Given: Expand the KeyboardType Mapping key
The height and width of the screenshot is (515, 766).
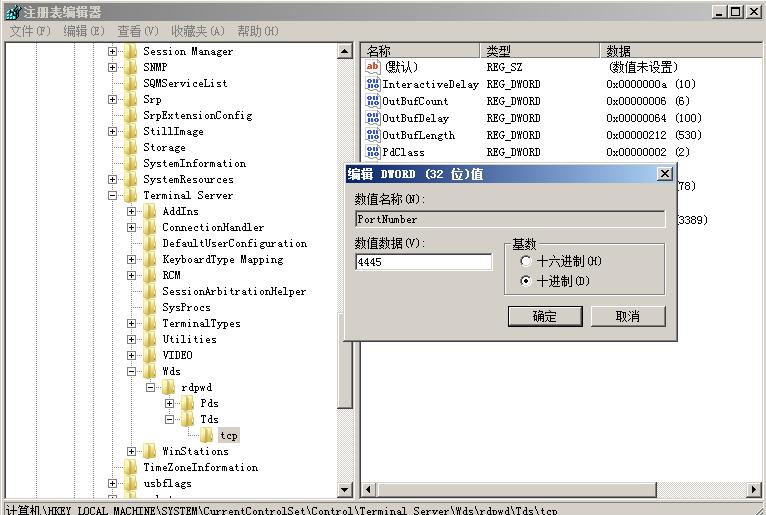Looking at the screenshot, I should [x=131, y=259].
